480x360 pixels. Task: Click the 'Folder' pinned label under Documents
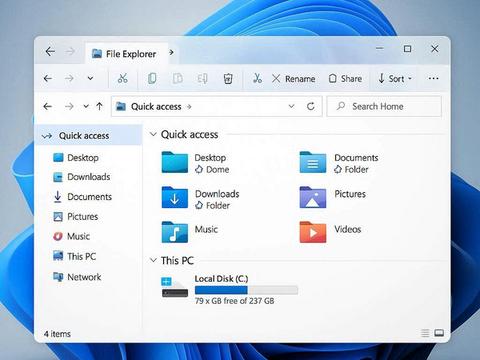coord(356,169)
